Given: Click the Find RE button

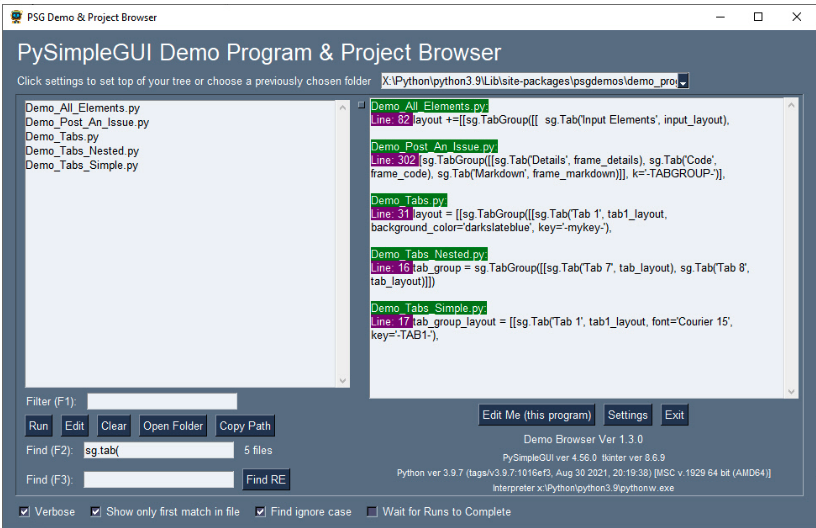Looking at the screenshot, I should pos(265,480).
